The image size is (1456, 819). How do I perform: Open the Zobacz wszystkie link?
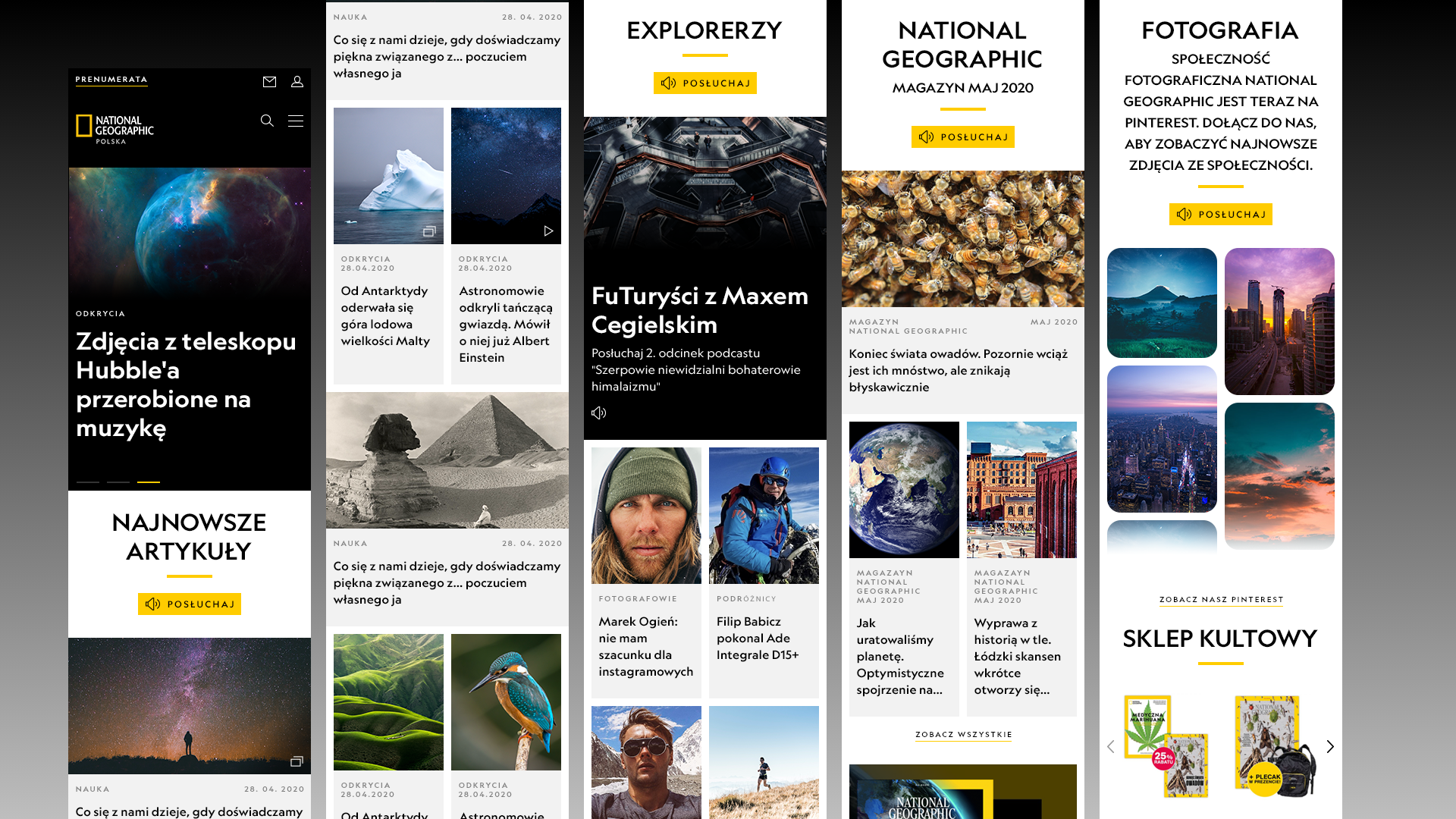pos(963,734)
